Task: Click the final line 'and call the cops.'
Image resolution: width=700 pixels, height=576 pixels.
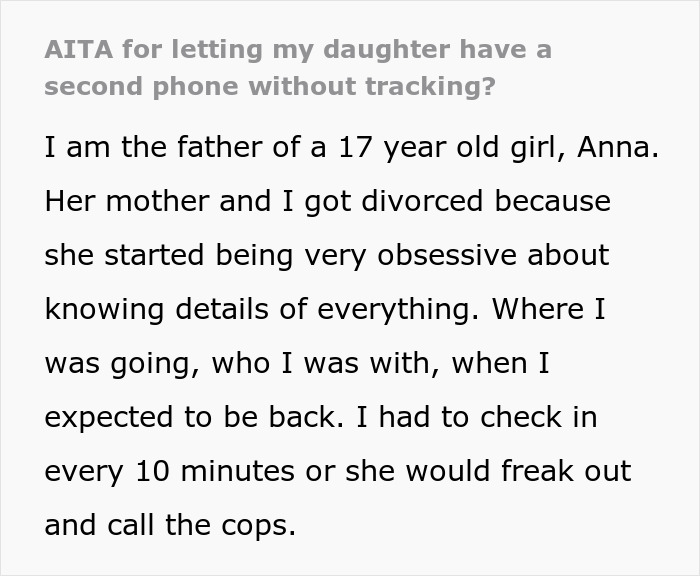Action: [170, 525]
